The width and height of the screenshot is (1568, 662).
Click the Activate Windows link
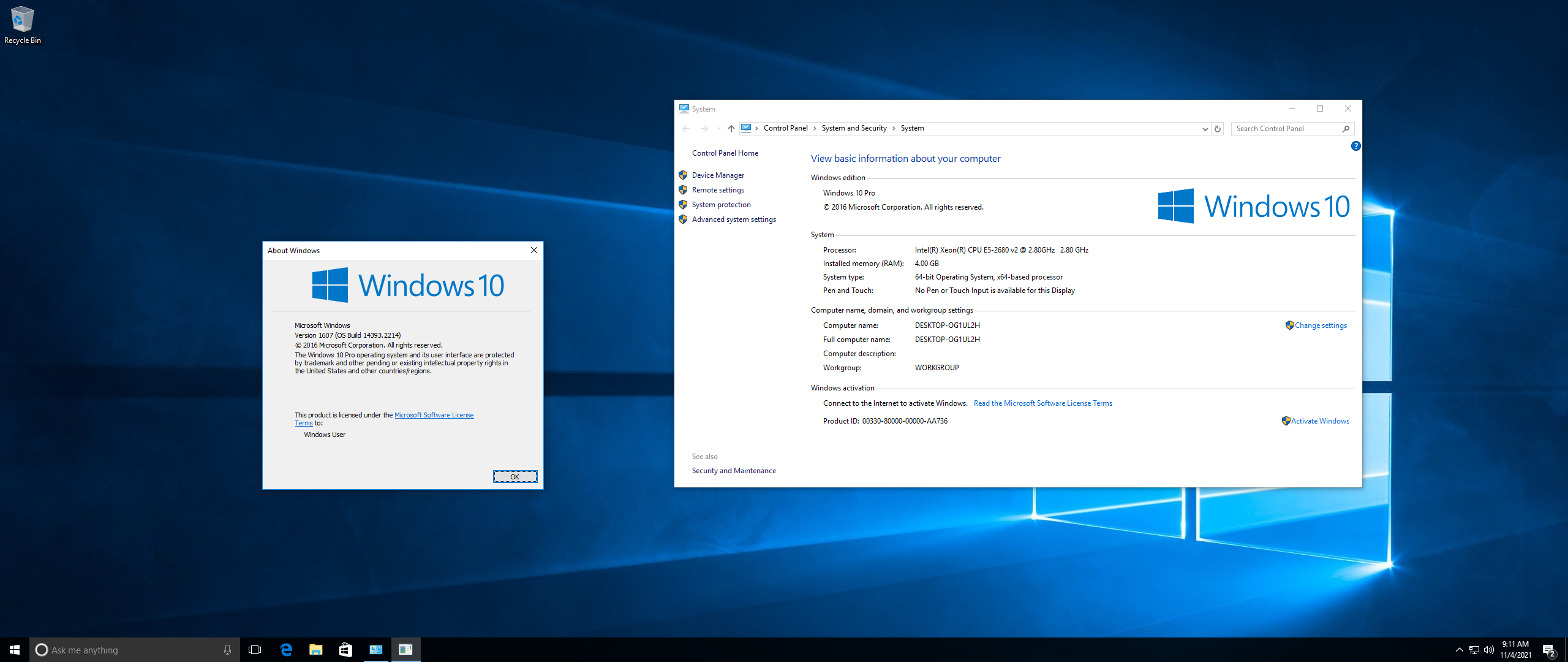(x=1320, y=421)
